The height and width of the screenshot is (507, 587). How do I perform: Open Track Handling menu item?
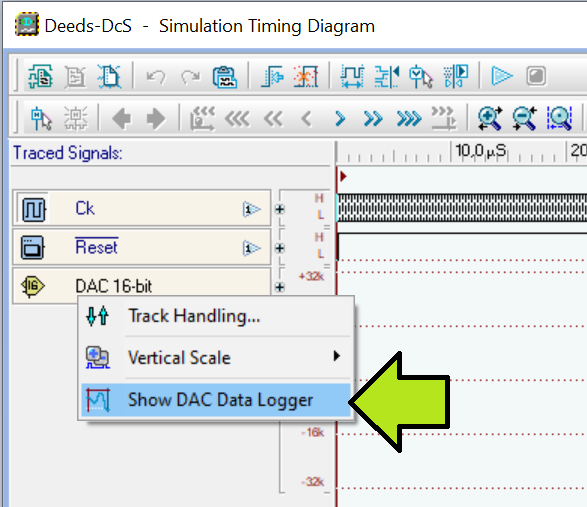pos(216,316)
